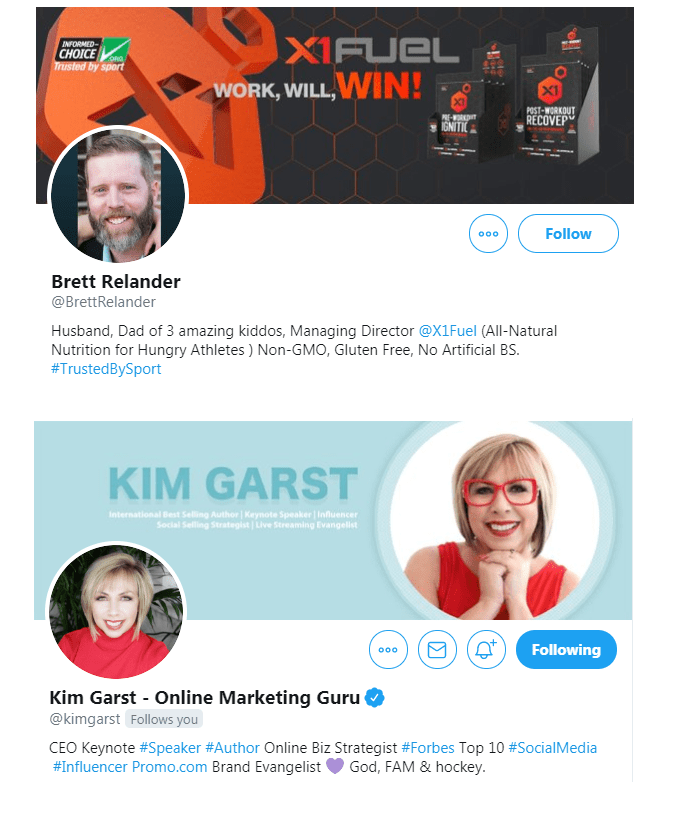
Task: Unfollow via the Following button
Action: [x=566, y=649]
